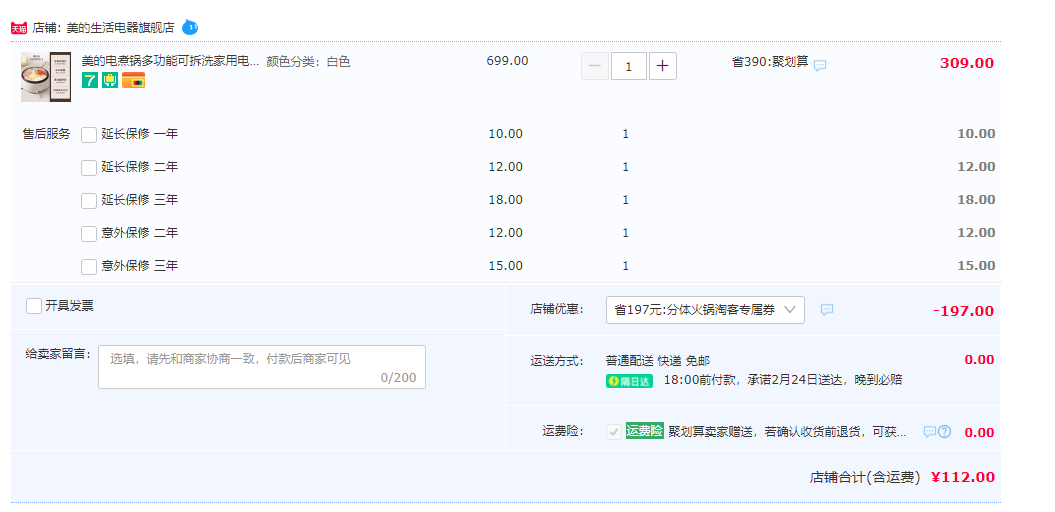1055x512 pixels.
Task: Click the 普通配送 快递 免邮 shipping text
Action: tap(658, 361)
